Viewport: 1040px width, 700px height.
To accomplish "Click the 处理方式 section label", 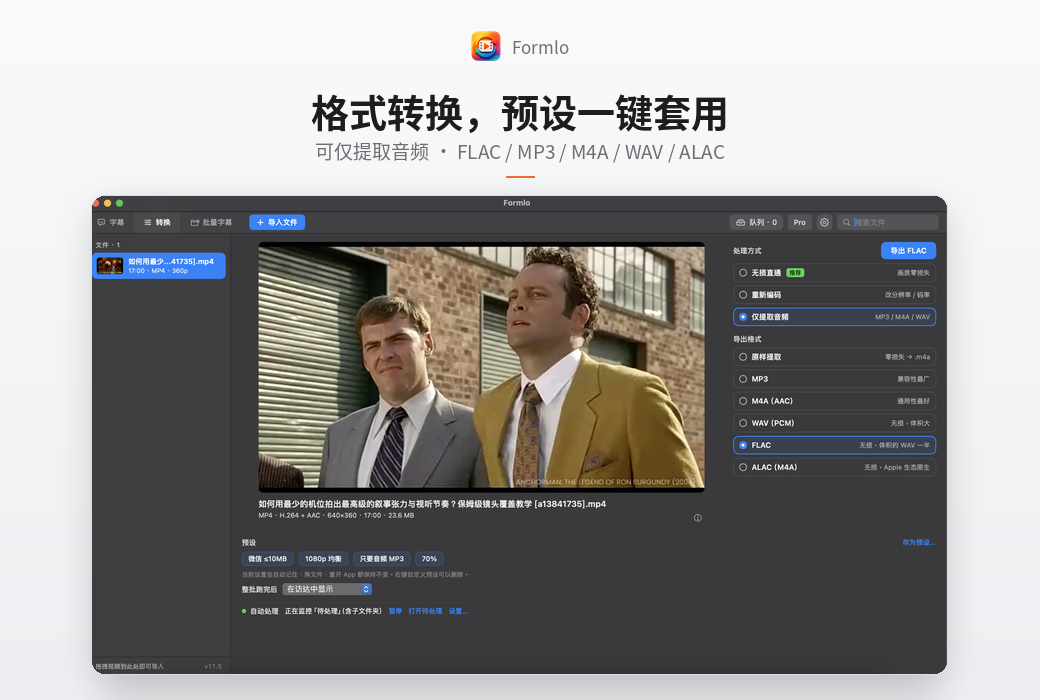I will (747, 251).
